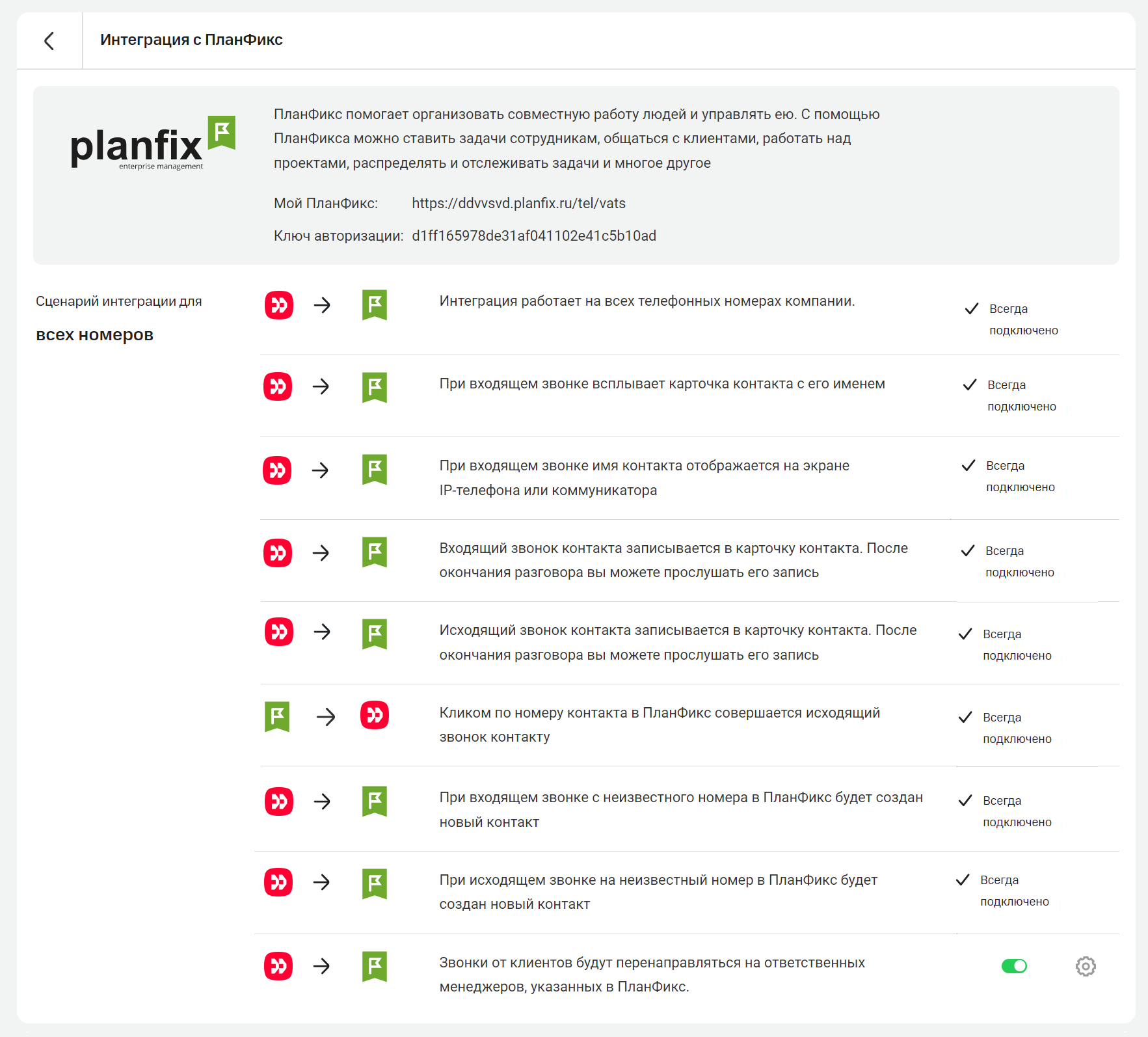Click green Planfix flag in click-to-call row
Viewport: 1148px width, 1037px height.
[x=277, y=716]
